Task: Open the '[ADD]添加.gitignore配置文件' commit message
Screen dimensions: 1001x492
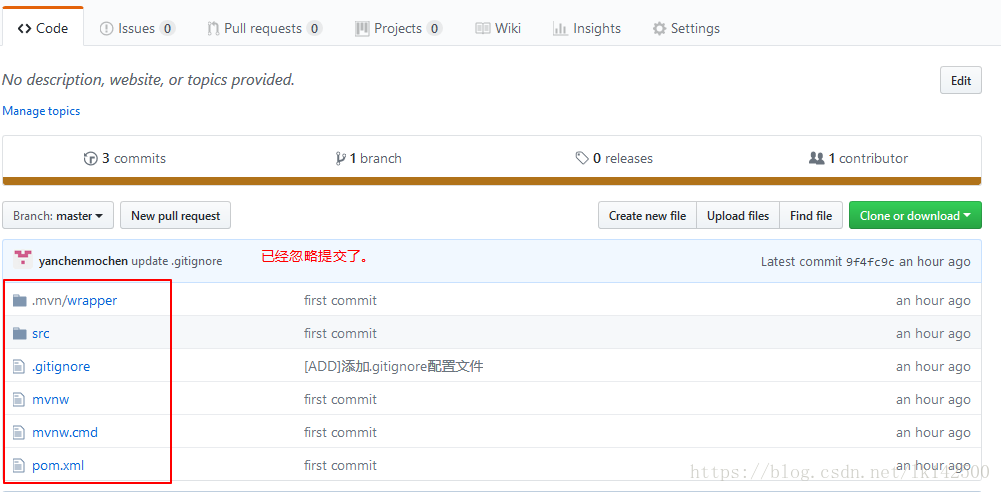Action: click(x=393, y=366)
